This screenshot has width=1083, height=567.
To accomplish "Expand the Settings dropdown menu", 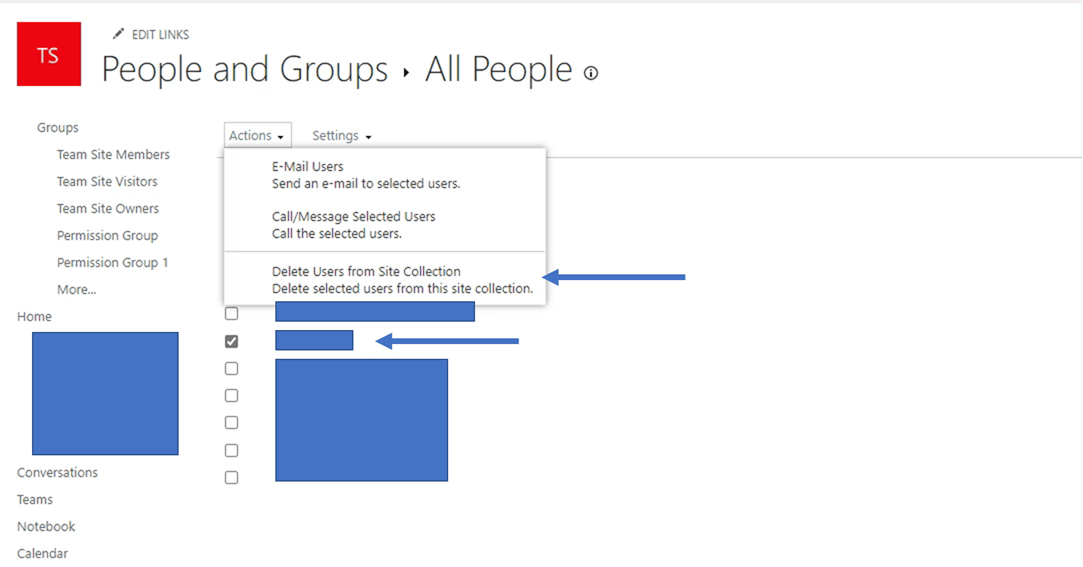I will tap(342, 135).
